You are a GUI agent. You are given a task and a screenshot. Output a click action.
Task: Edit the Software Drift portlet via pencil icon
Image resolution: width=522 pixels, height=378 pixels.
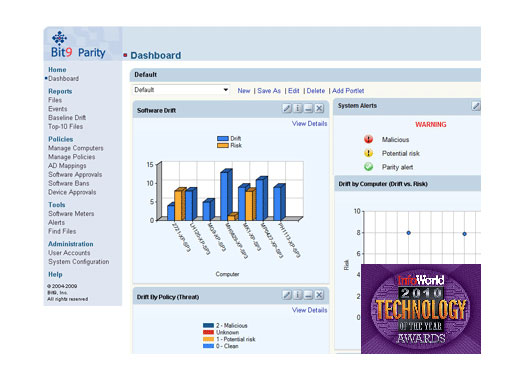pos(287,108)
